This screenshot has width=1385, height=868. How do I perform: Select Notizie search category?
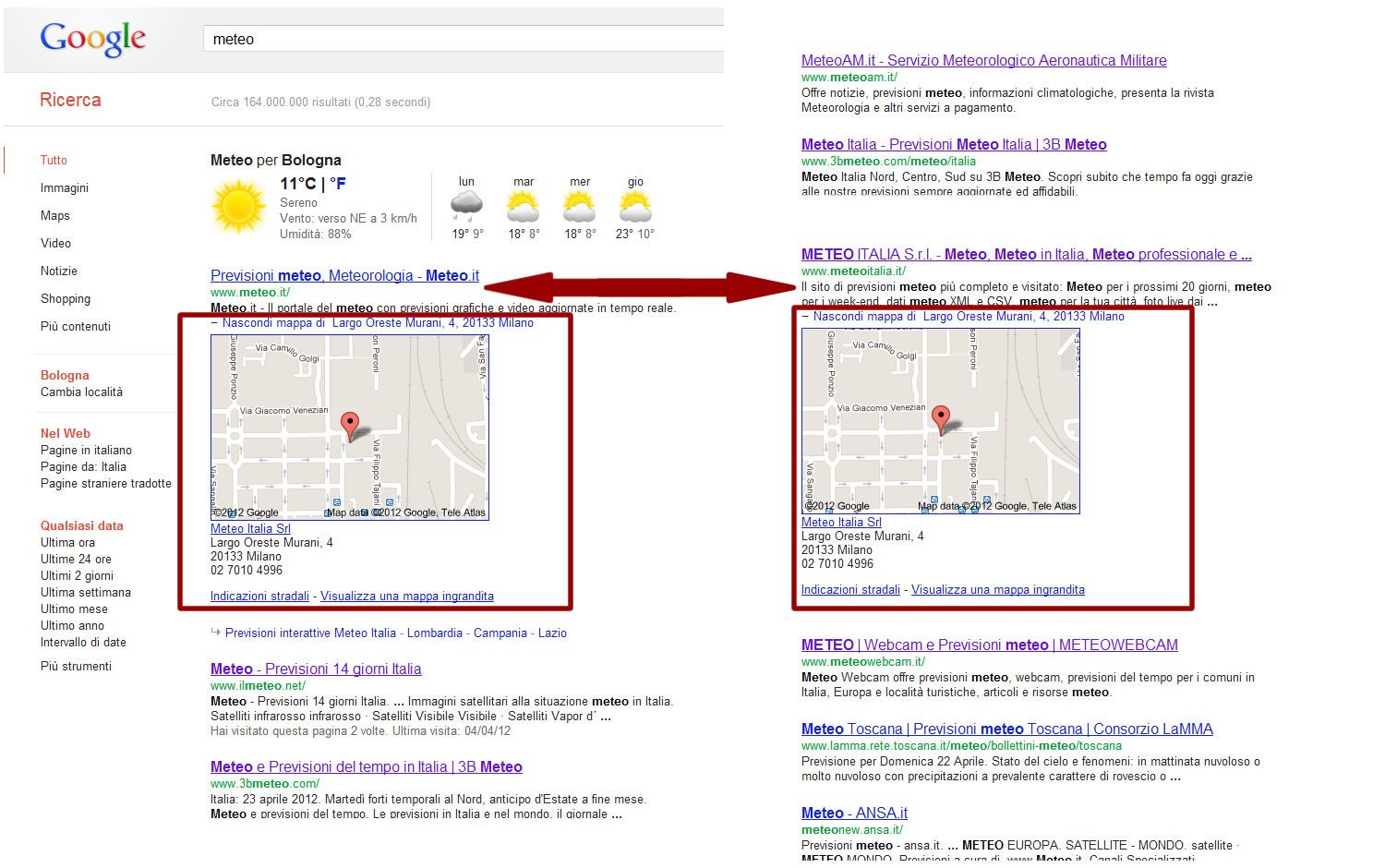(59, 271)
